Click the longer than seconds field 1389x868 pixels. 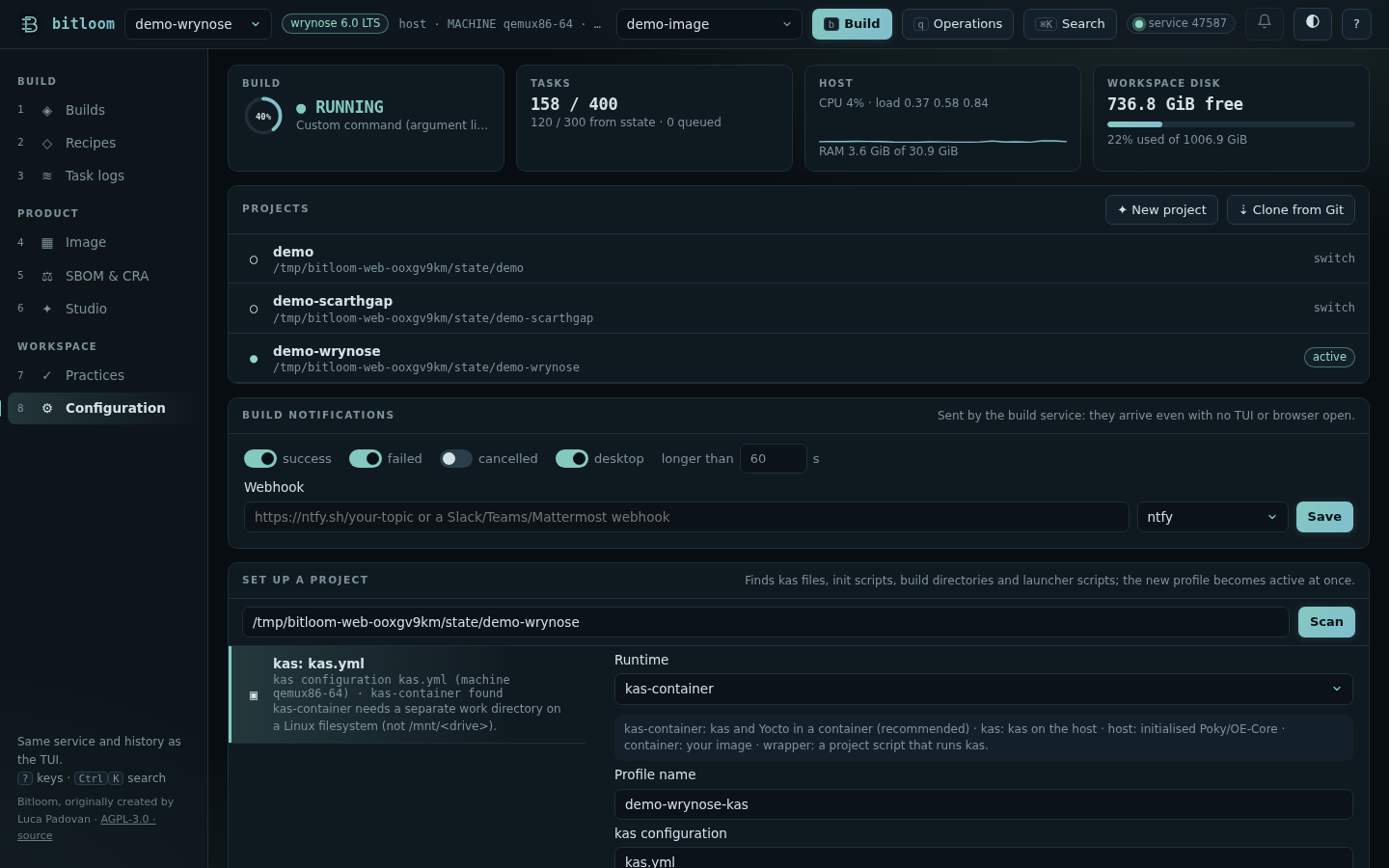(773, 459)
